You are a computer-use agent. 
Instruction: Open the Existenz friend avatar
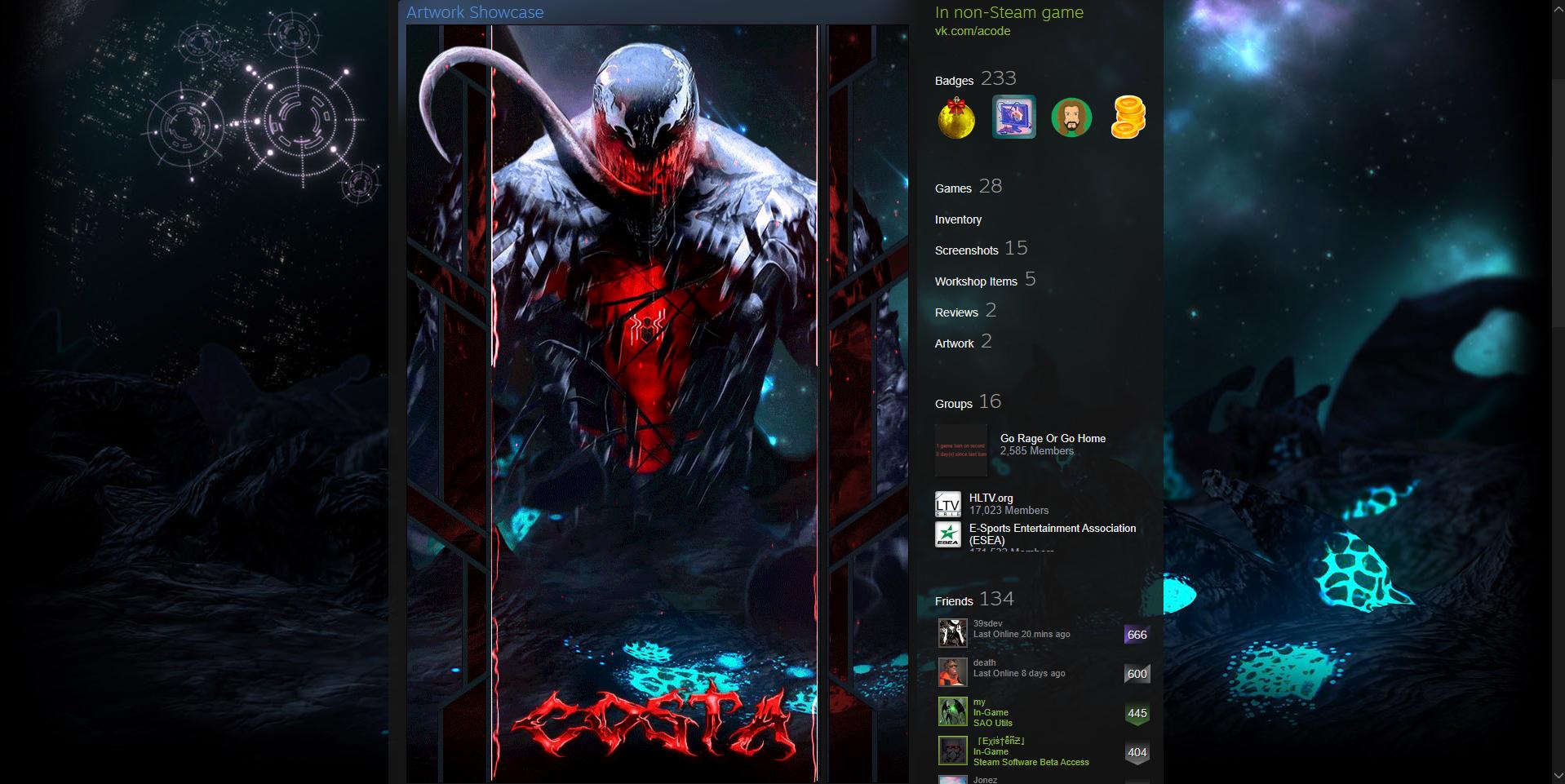point(952,751)
